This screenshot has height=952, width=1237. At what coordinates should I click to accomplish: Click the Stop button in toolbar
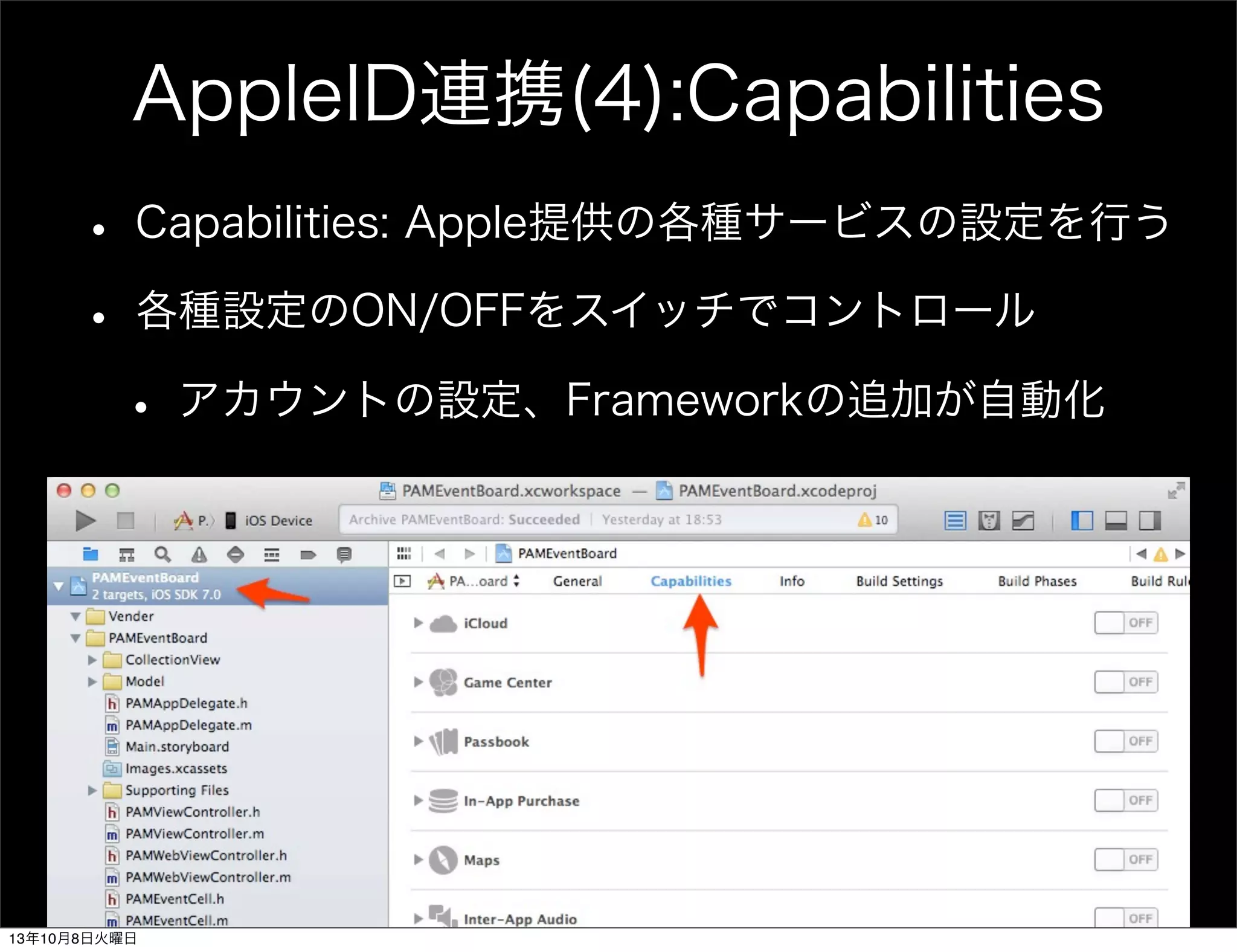(125, 520)
